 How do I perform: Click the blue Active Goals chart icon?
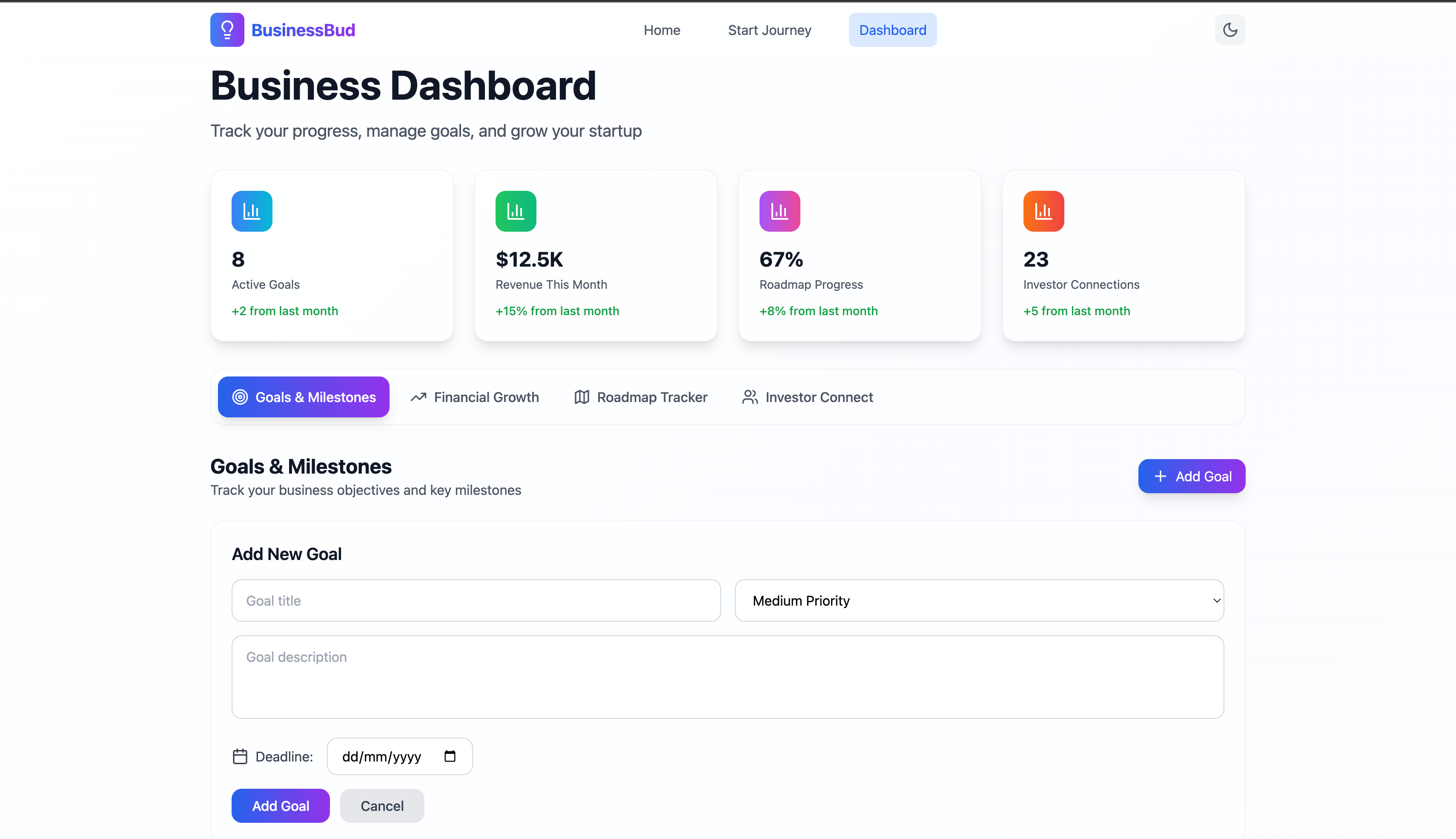[x=252, y=211]
